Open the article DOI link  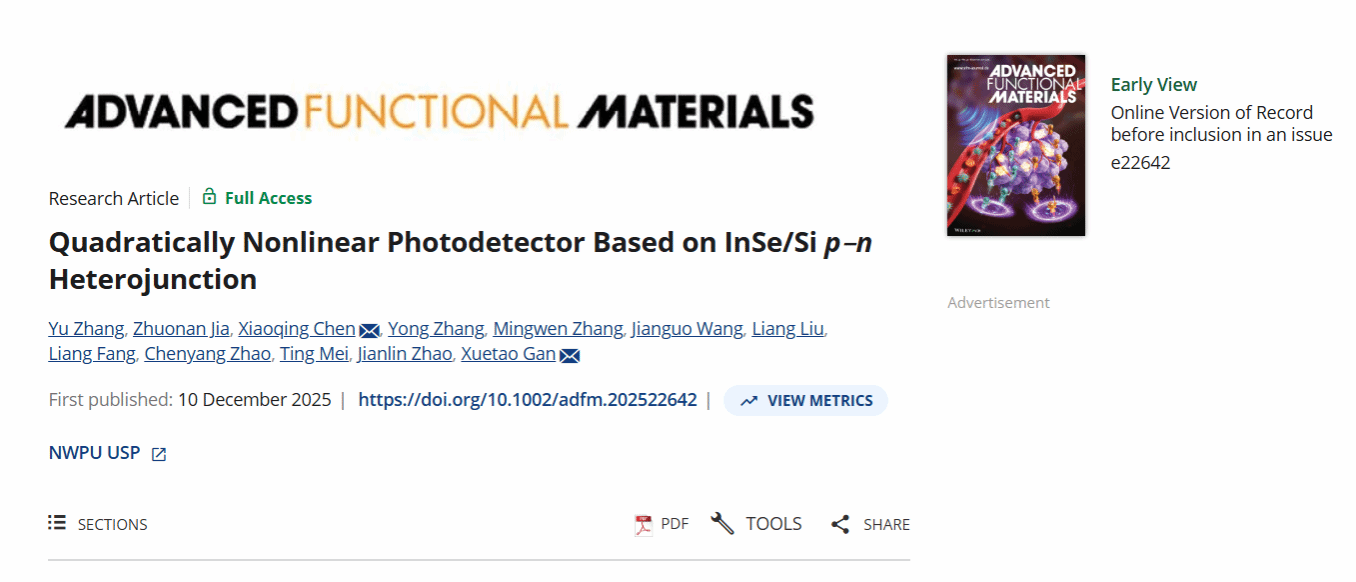[527, 400]
